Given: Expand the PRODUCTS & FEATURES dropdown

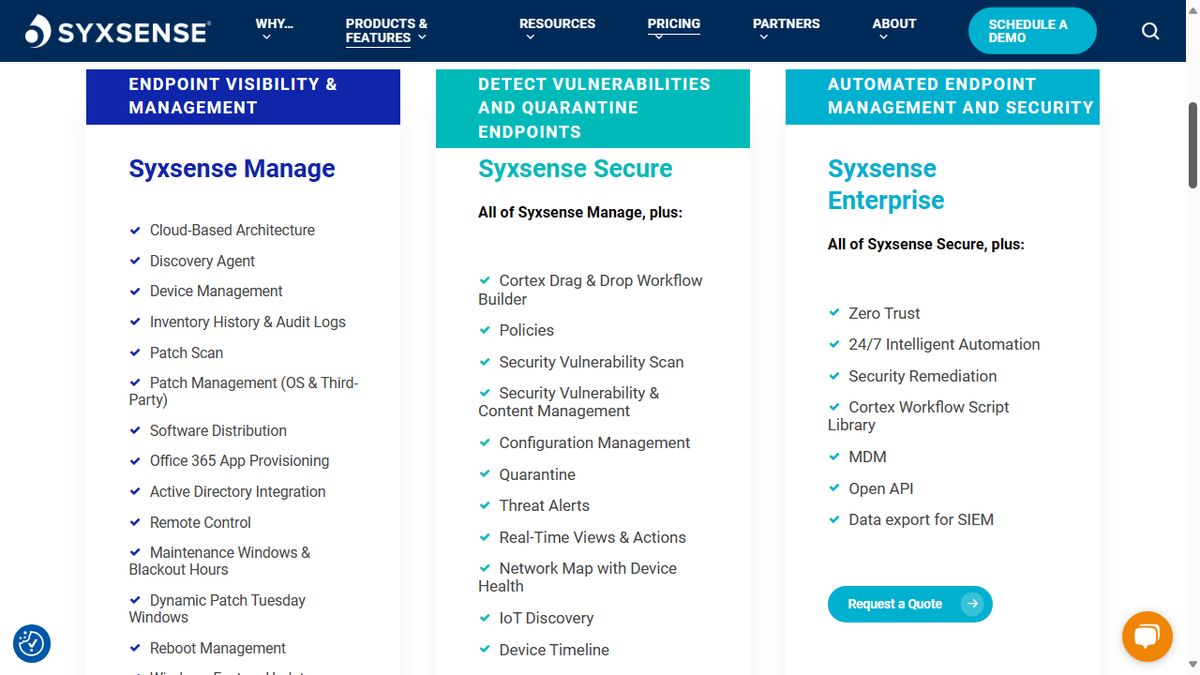Looking at the screenshot, I should pyautogui.click(x=386, y=30).
